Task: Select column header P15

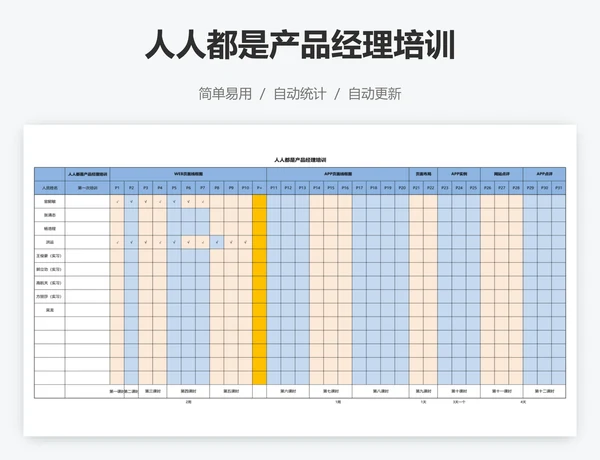Action: [331, 188]
